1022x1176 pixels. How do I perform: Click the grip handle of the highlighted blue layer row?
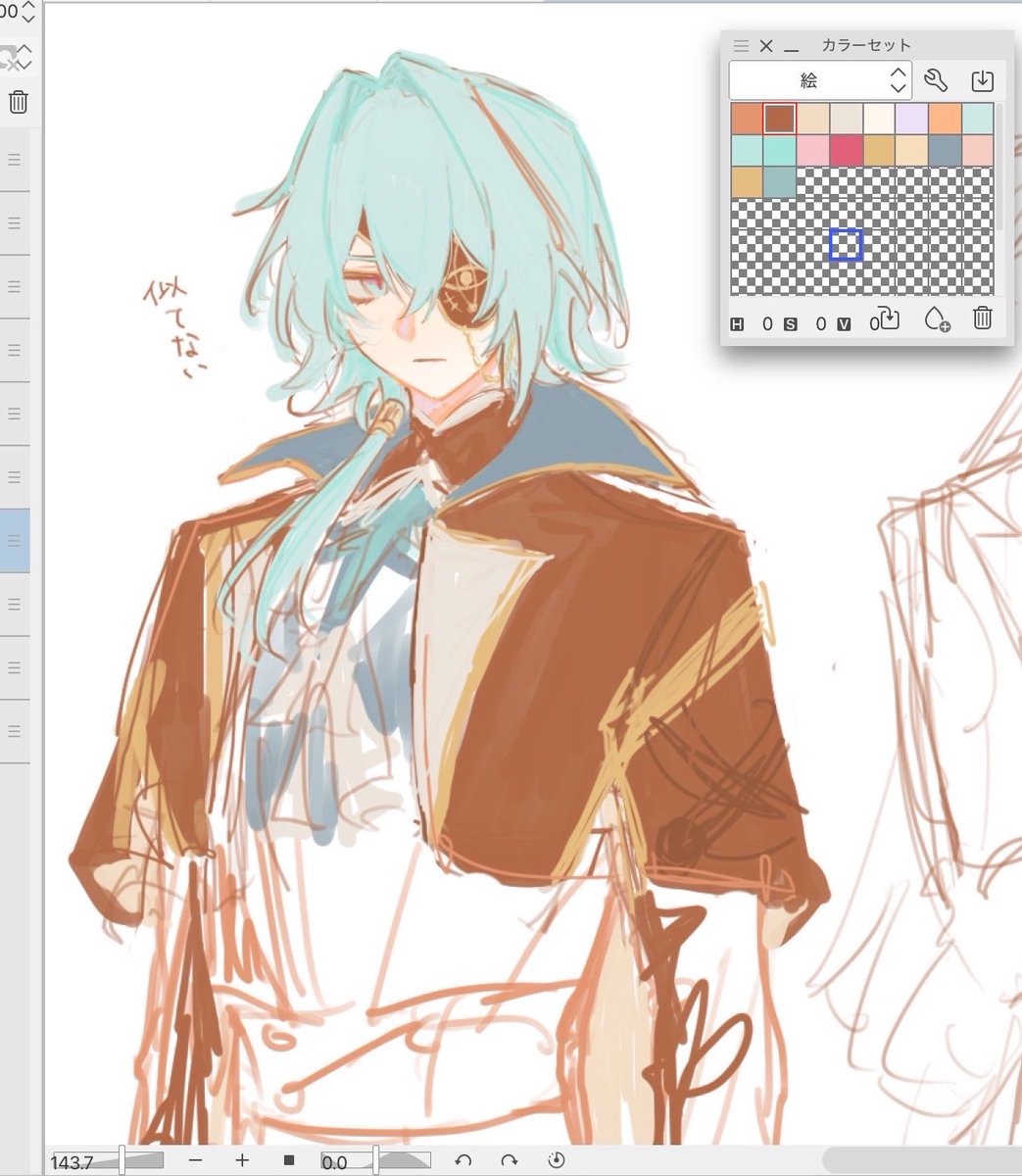click(15, 540)
